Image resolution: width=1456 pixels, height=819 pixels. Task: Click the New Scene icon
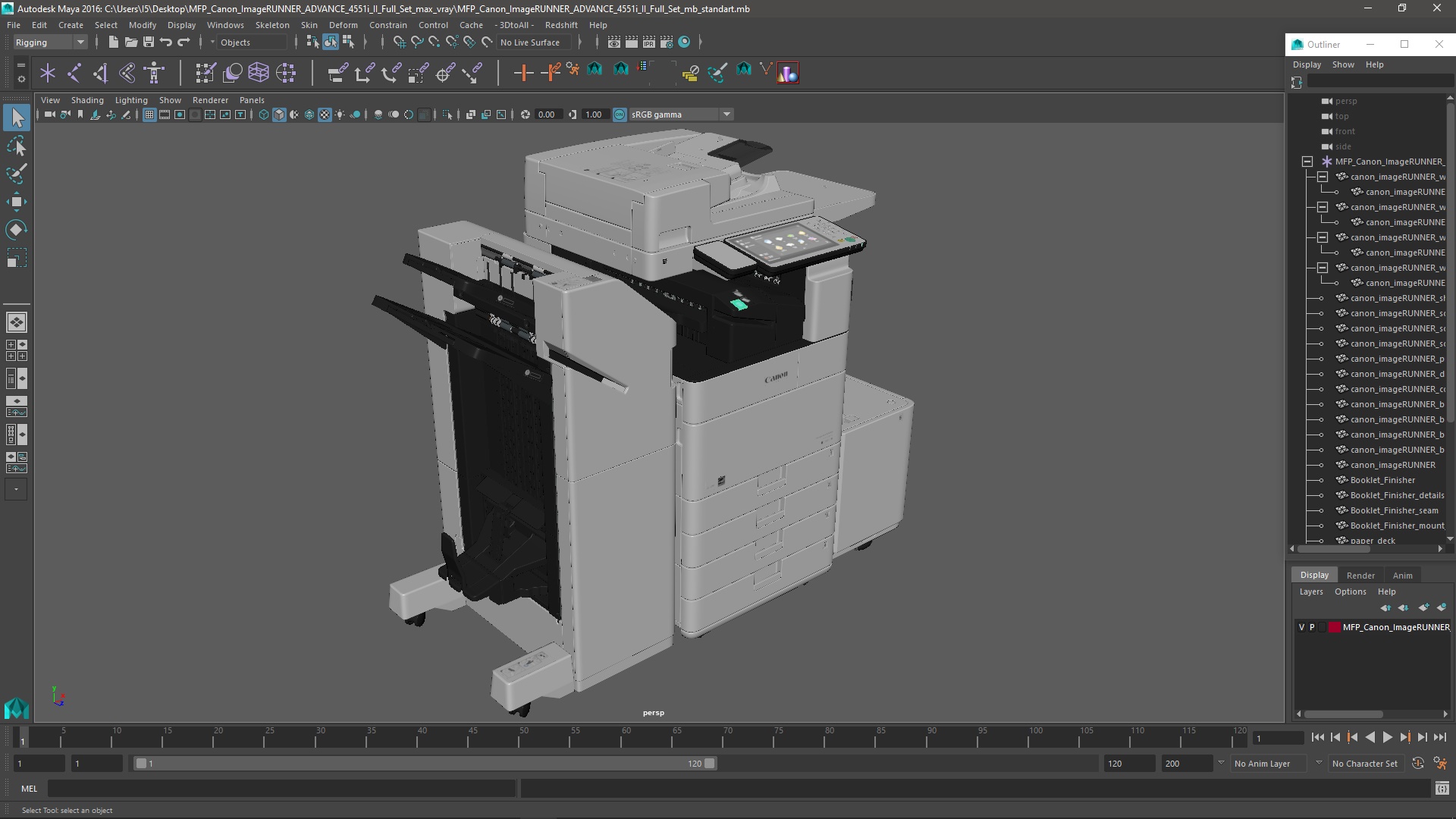pyautogui.click(x=113, y=42)
